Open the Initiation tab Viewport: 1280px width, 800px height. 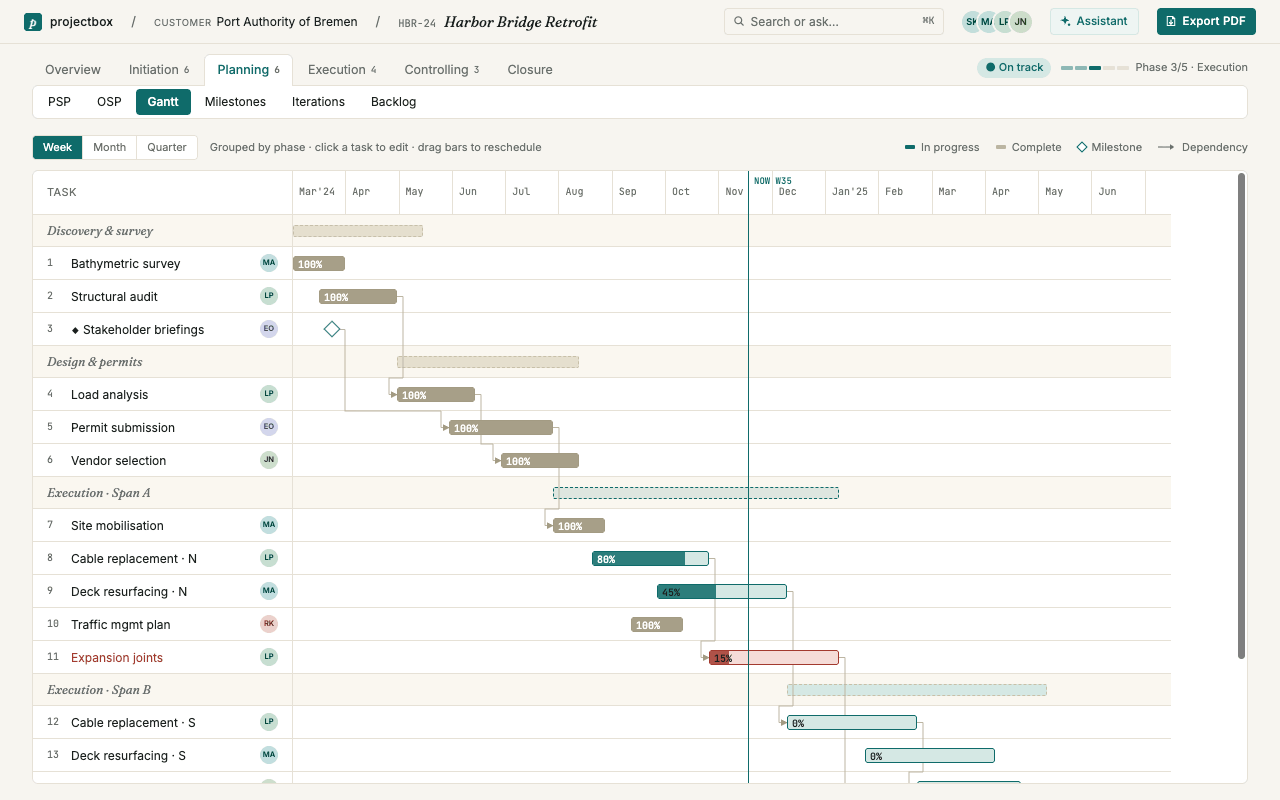coord(159,70)
